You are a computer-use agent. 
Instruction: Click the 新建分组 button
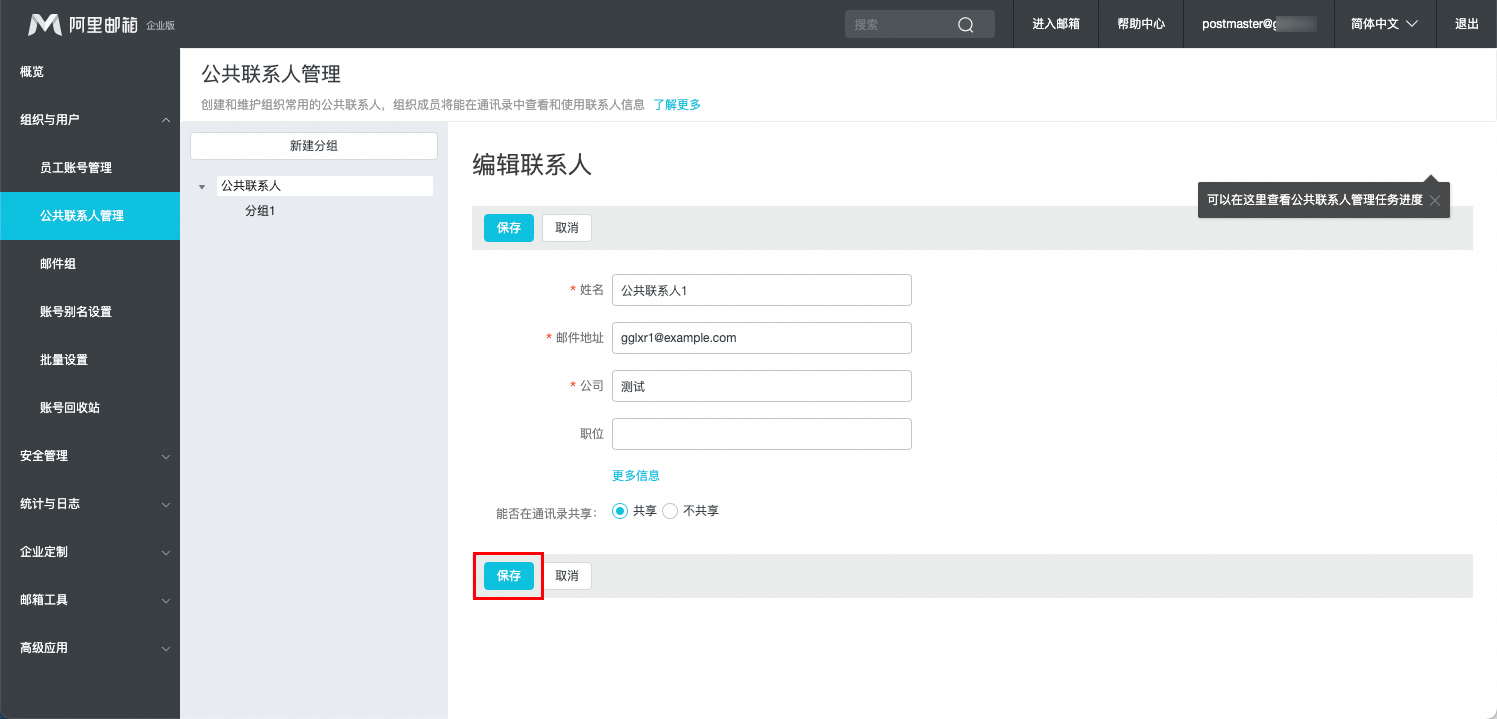pyautogui.click(x=314, y=146)
